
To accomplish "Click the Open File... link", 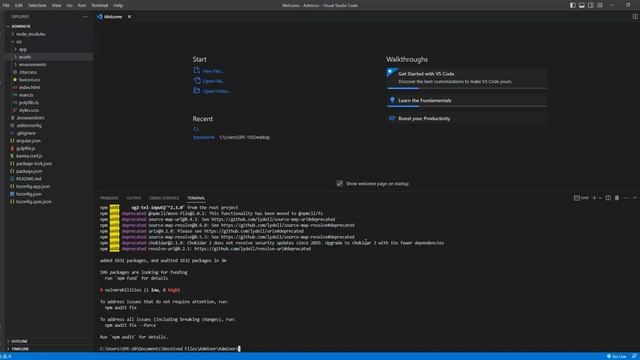I will pyautogui.click(x=213, y=81).
